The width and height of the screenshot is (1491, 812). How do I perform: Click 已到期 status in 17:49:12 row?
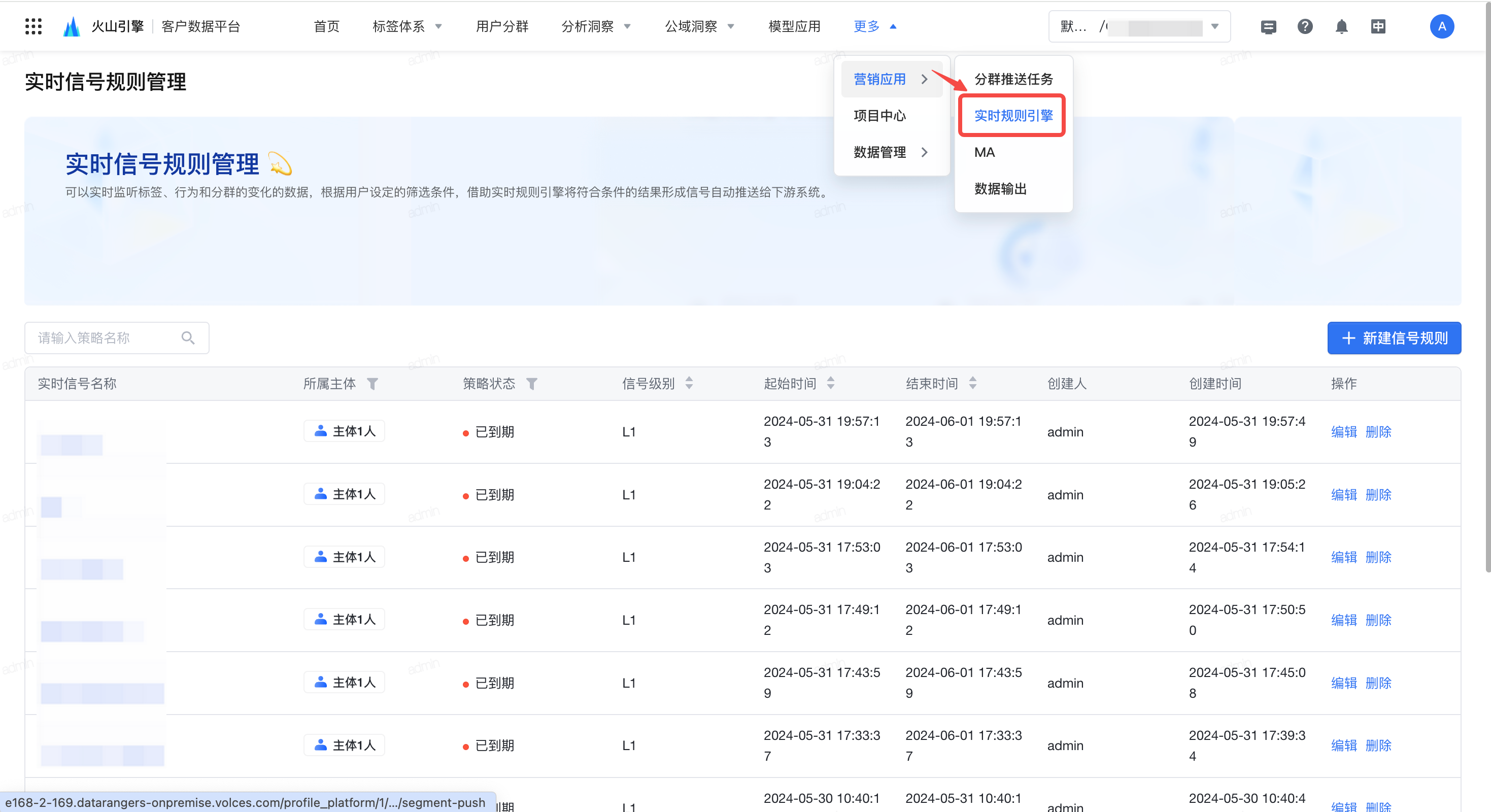489,621
